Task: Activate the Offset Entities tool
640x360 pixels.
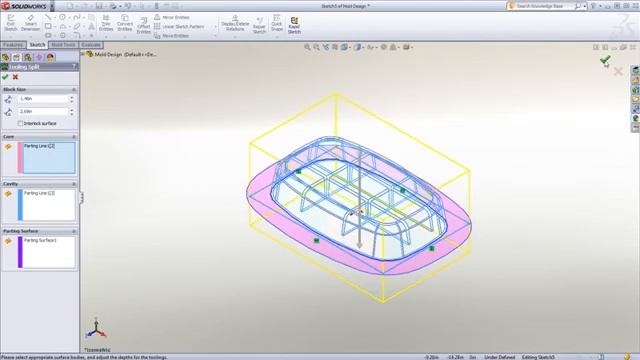Action: click(x=143, y=25)
